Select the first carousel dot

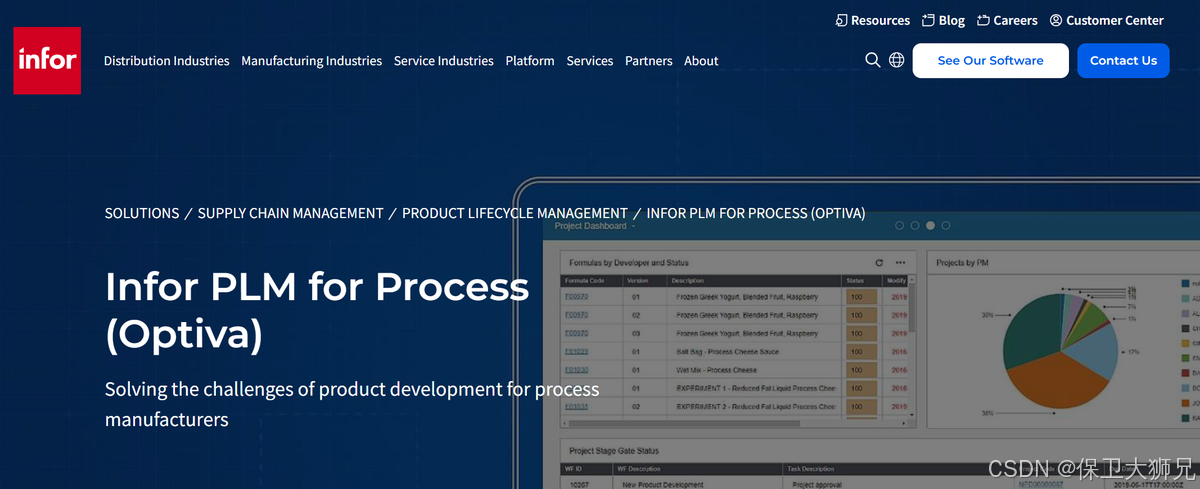pyautogui.click(x=900, y=226)
